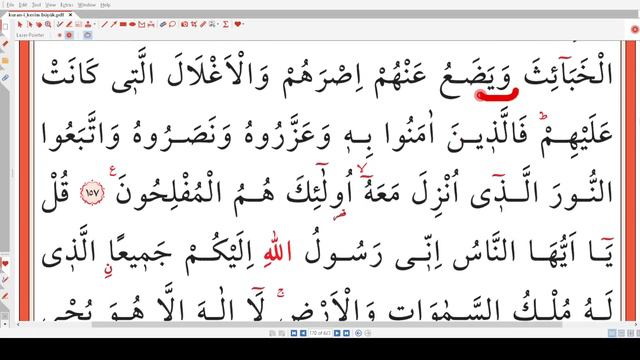Select small dot laser pointer option
This screenshot has width=640, height=360.
60,35
